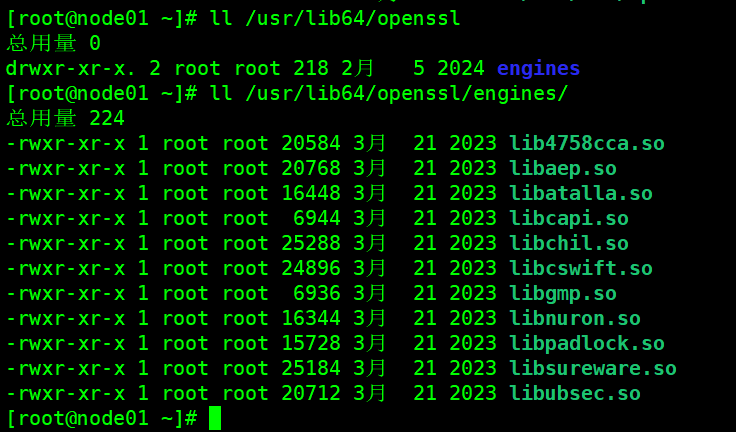Click file size 16448
Screen dimensions: 736x432
pyautogui.click(x=311, y=193)
